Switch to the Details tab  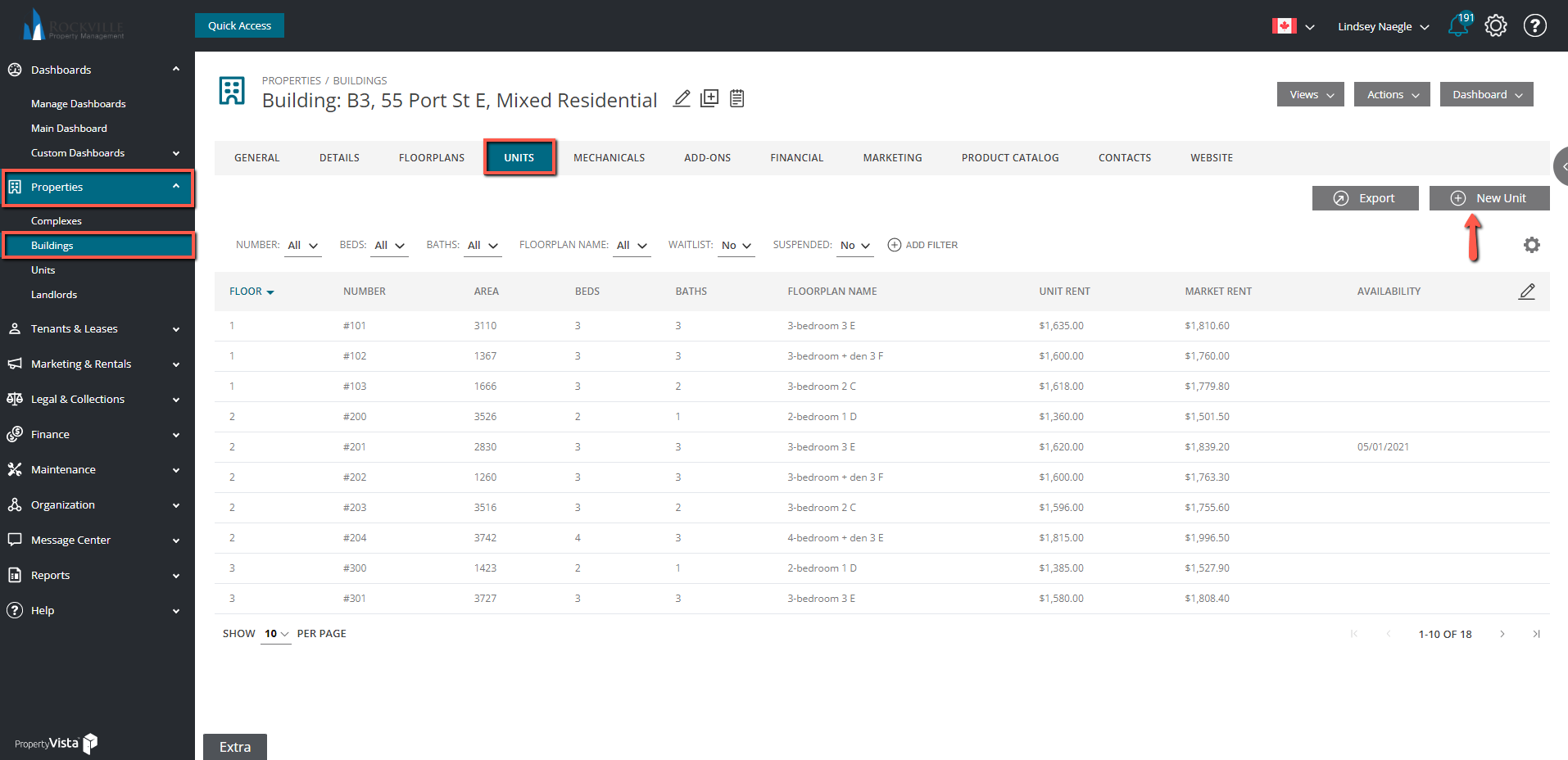tap(339, 158)
